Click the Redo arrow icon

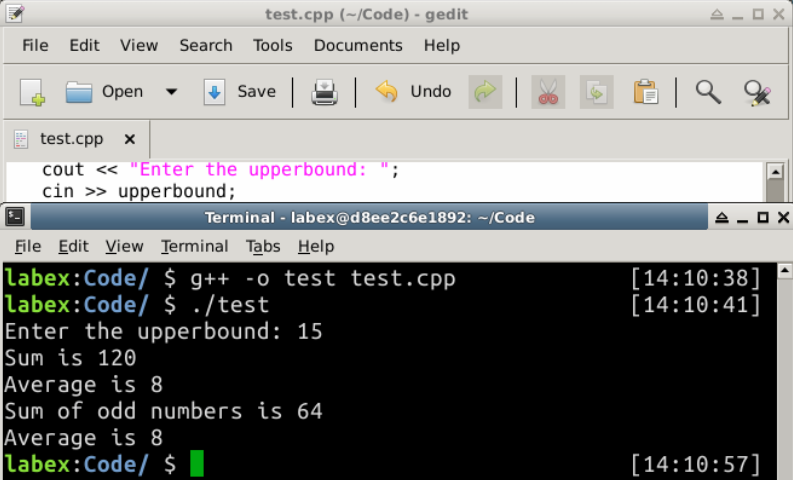[485, 92]
